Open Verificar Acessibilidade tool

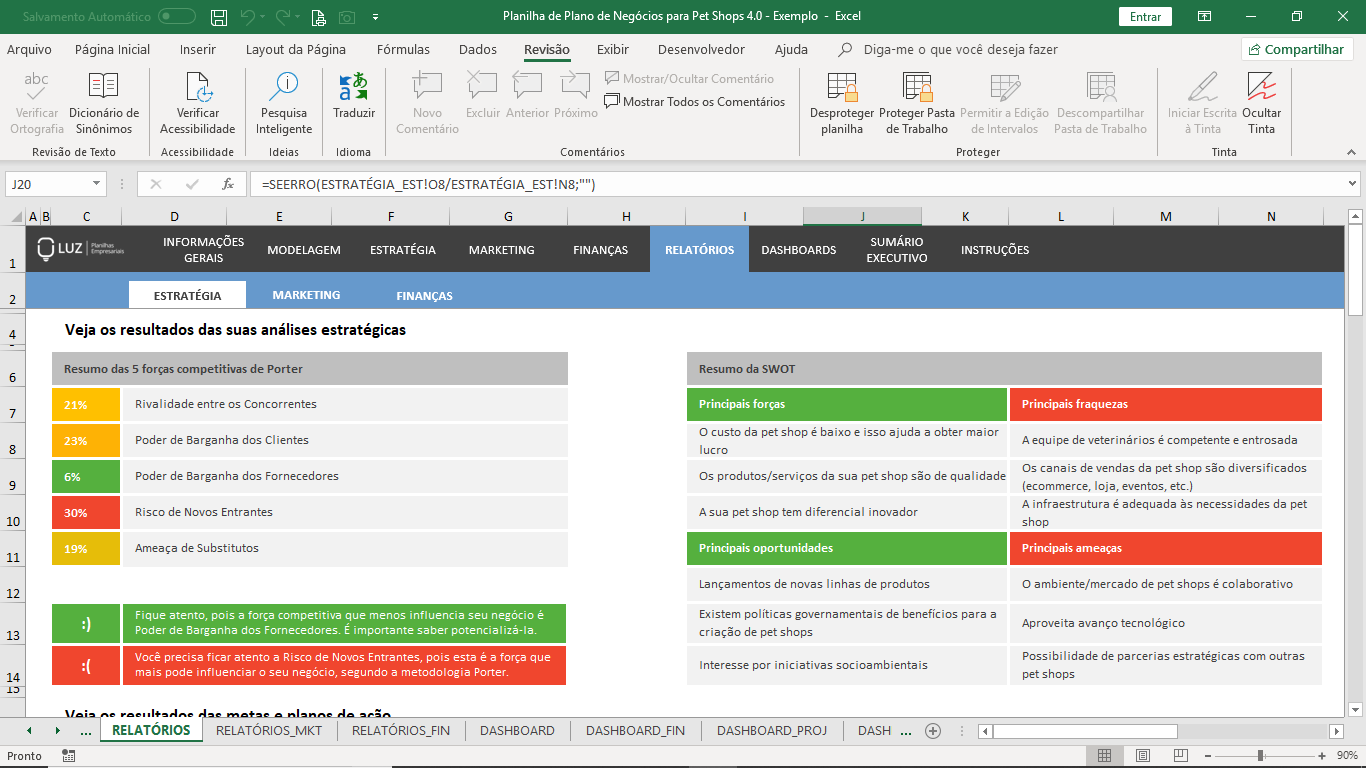pyautogui.click(x=198, y=87)
